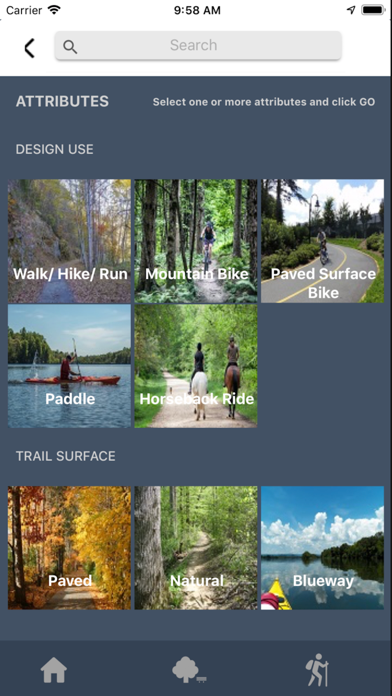This screenshot has width=392, height=696.
Task: Pick the Horseback Ride attribute tile
Action: [196, 366]
